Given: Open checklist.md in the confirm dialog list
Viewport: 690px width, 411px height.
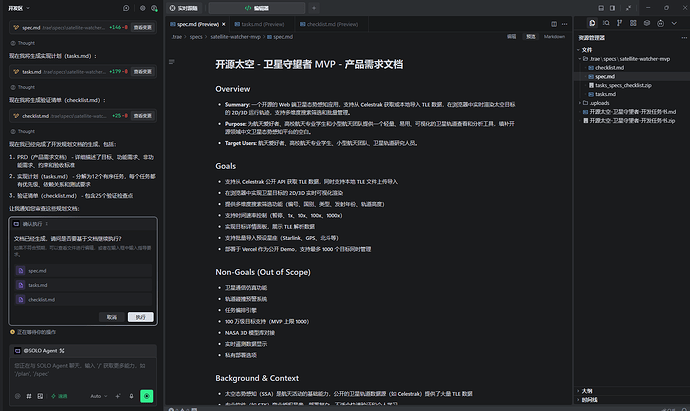Looking at the screenshot, I should [x=83, y=300].
